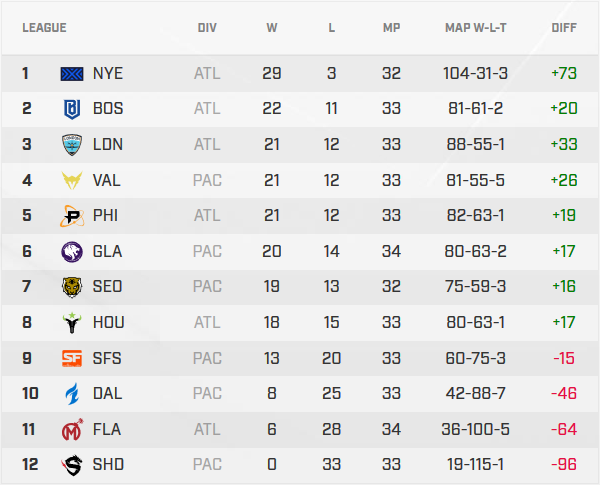Click the New York Excelsior team logo
600x485 pixels.
tap(73, 74)
